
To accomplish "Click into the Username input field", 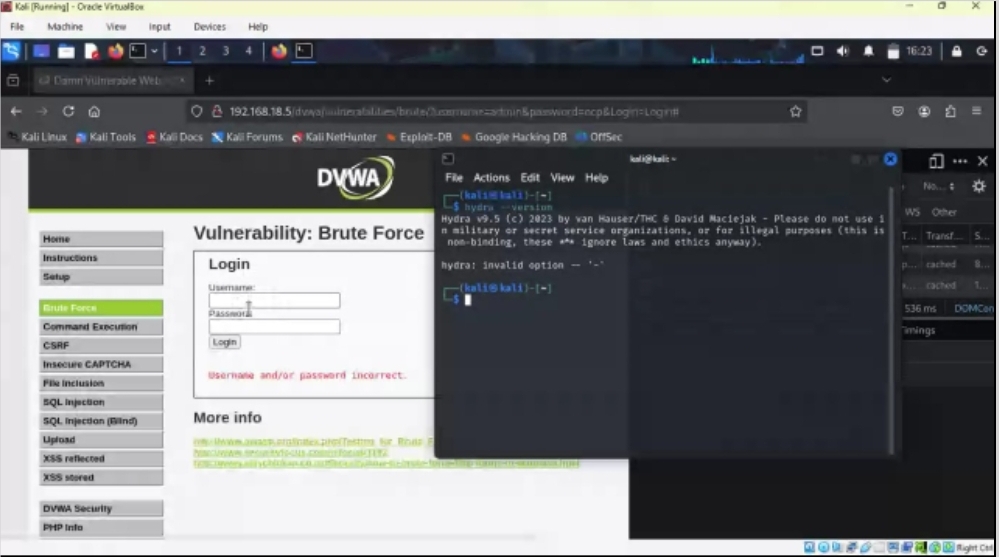I will [x=274, y=300].
